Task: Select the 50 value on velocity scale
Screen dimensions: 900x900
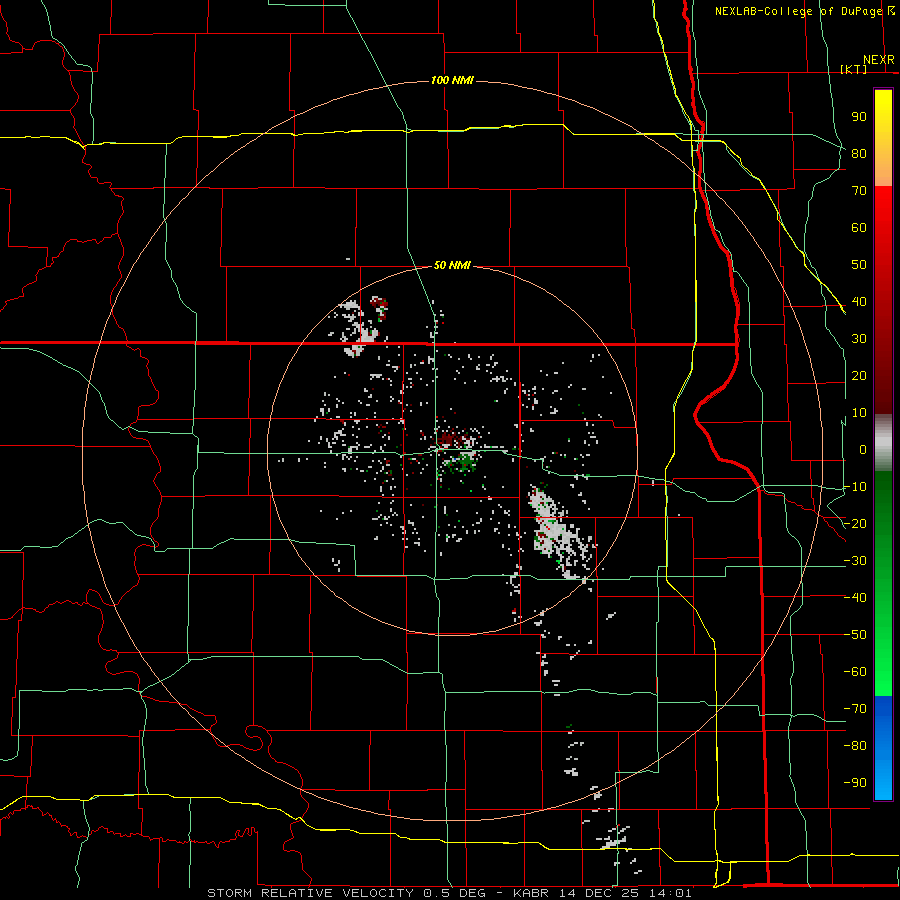Action: click(x=859, y=265)
